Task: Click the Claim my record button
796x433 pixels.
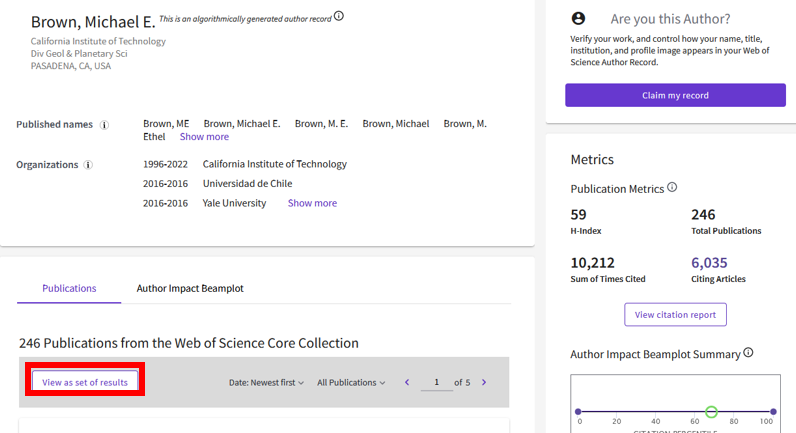Action: pyautogui.click(x=675, y=95)
